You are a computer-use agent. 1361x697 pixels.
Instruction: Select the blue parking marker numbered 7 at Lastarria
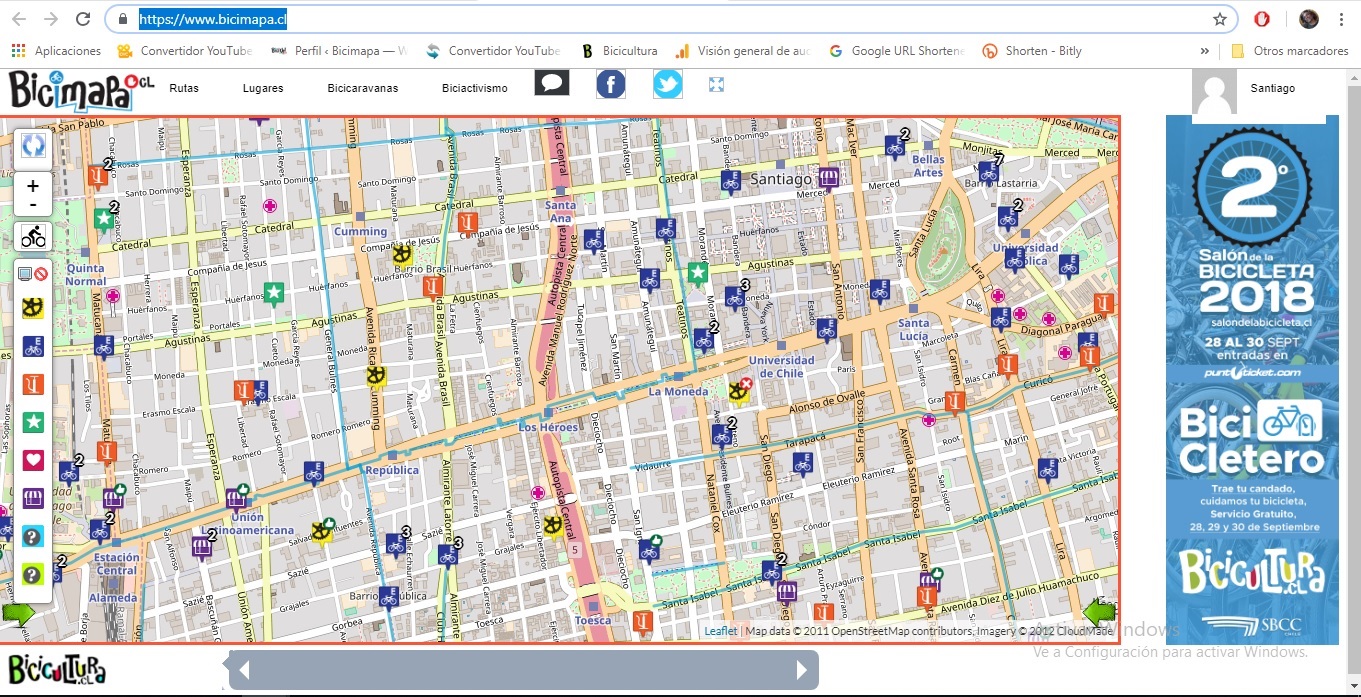point(990,173)
